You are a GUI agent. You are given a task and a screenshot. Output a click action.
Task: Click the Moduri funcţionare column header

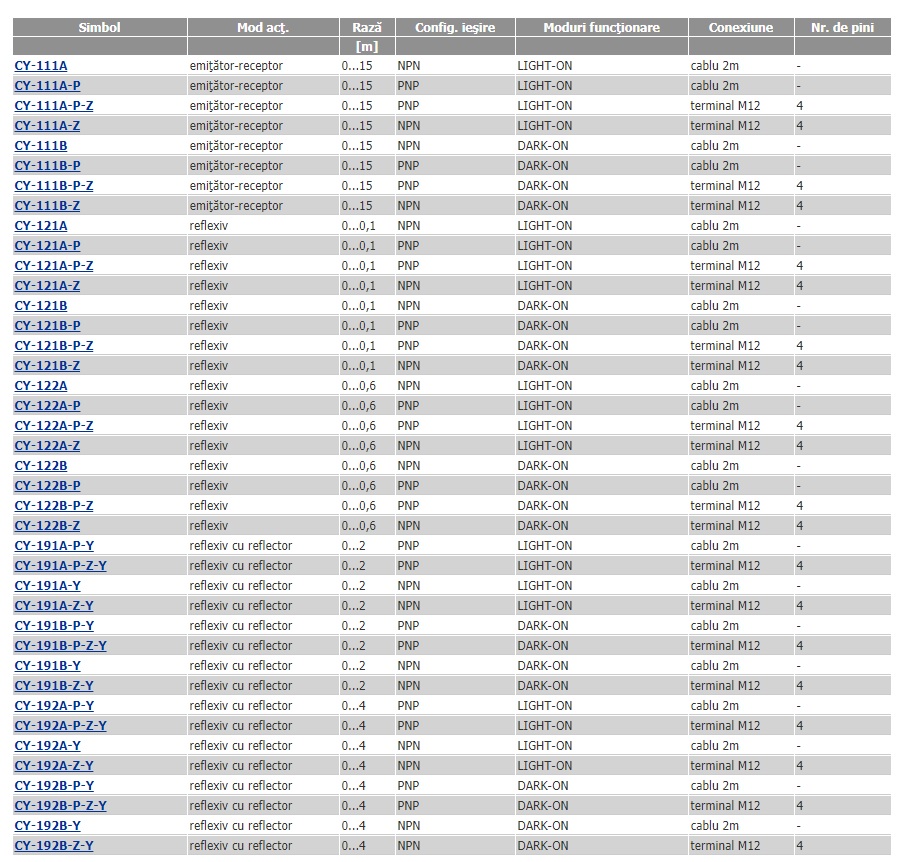pos(602,27)
